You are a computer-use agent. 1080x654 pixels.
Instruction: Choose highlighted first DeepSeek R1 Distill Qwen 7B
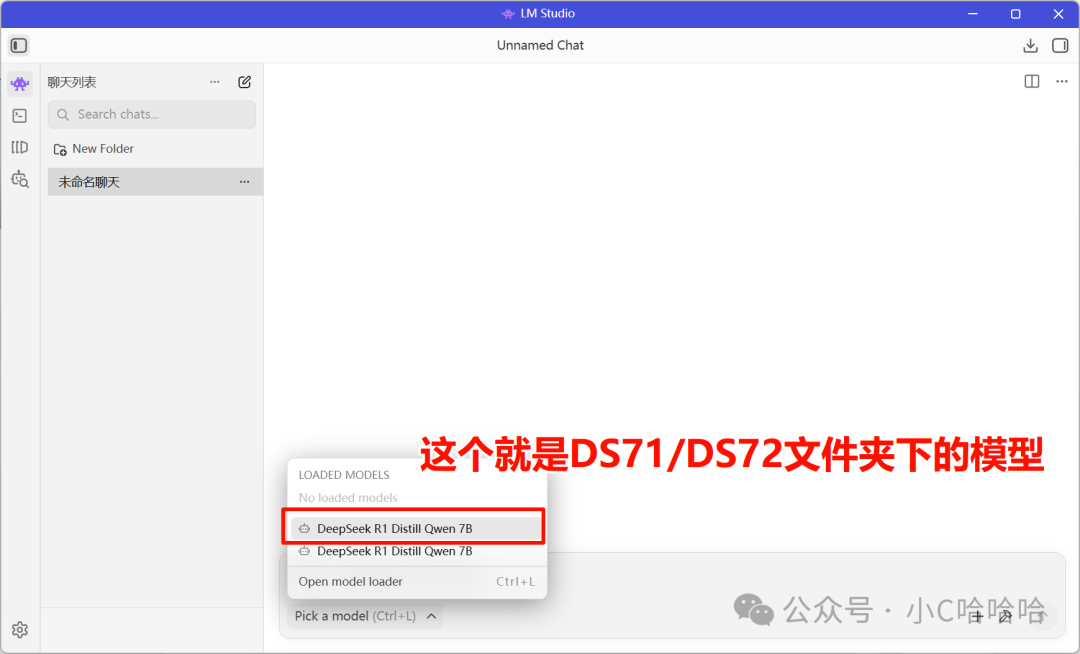point(415,528)
